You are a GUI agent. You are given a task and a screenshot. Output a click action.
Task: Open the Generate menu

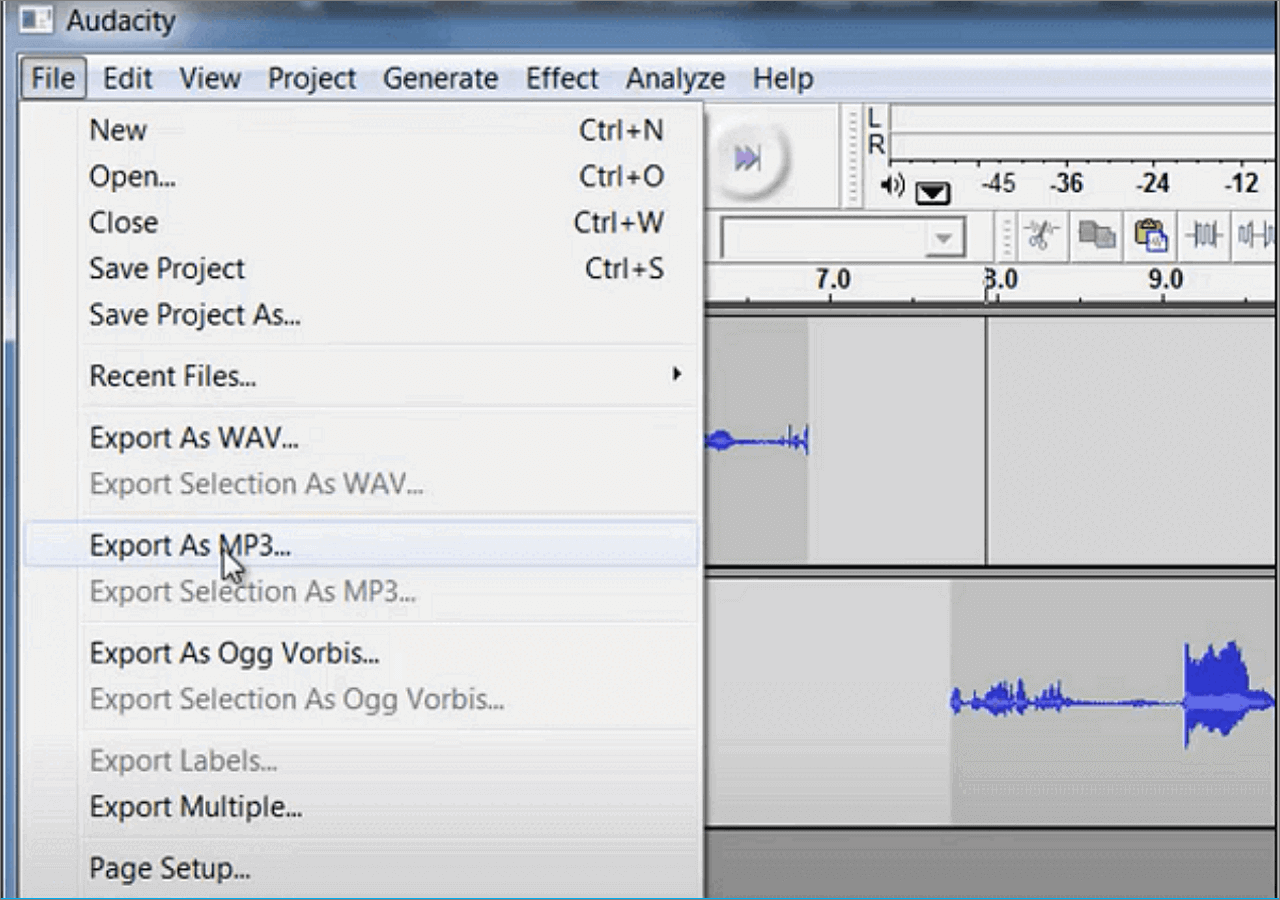[x=440, y=78]
